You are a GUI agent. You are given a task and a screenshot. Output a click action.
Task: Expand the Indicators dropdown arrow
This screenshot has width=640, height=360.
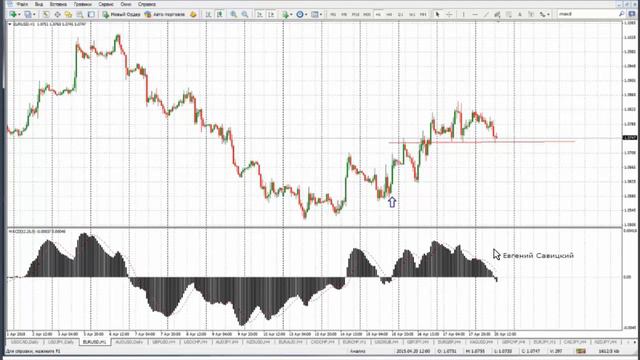pos(291,14)
